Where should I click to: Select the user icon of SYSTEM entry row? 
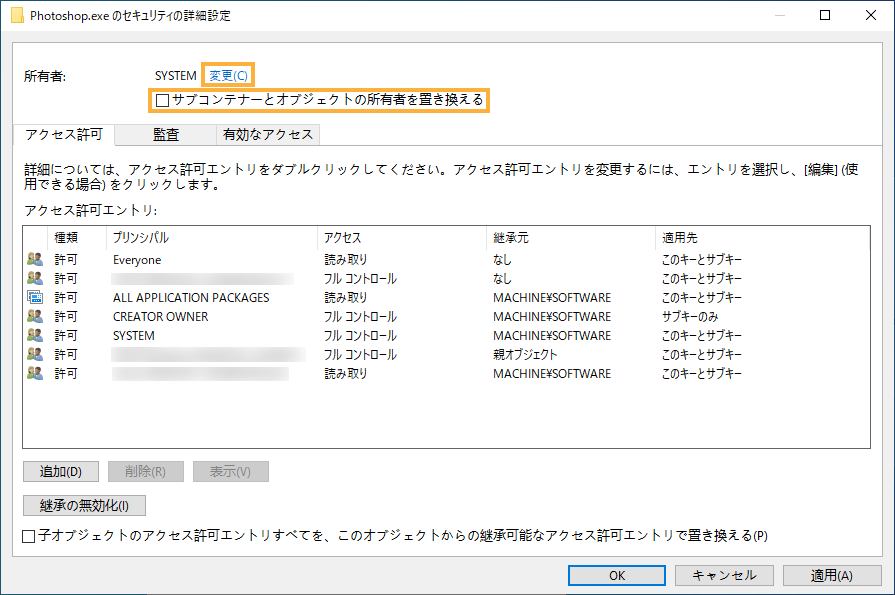35,335
